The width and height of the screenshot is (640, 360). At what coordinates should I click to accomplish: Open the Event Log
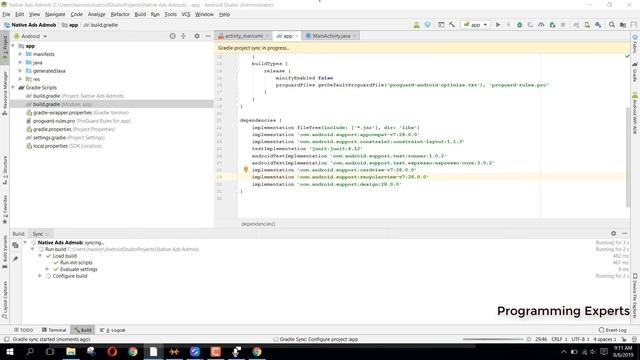pos(612,330)
